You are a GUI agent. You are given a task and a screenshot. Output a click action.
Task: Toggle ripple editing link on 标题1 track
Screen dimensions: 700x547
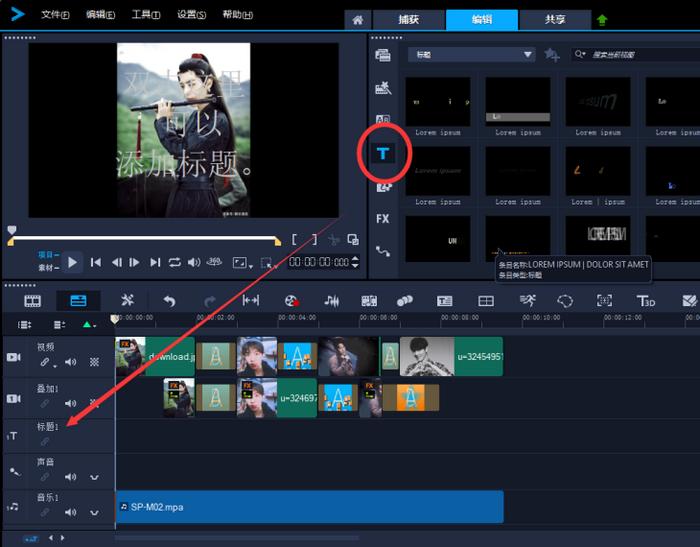click(44, 441)
